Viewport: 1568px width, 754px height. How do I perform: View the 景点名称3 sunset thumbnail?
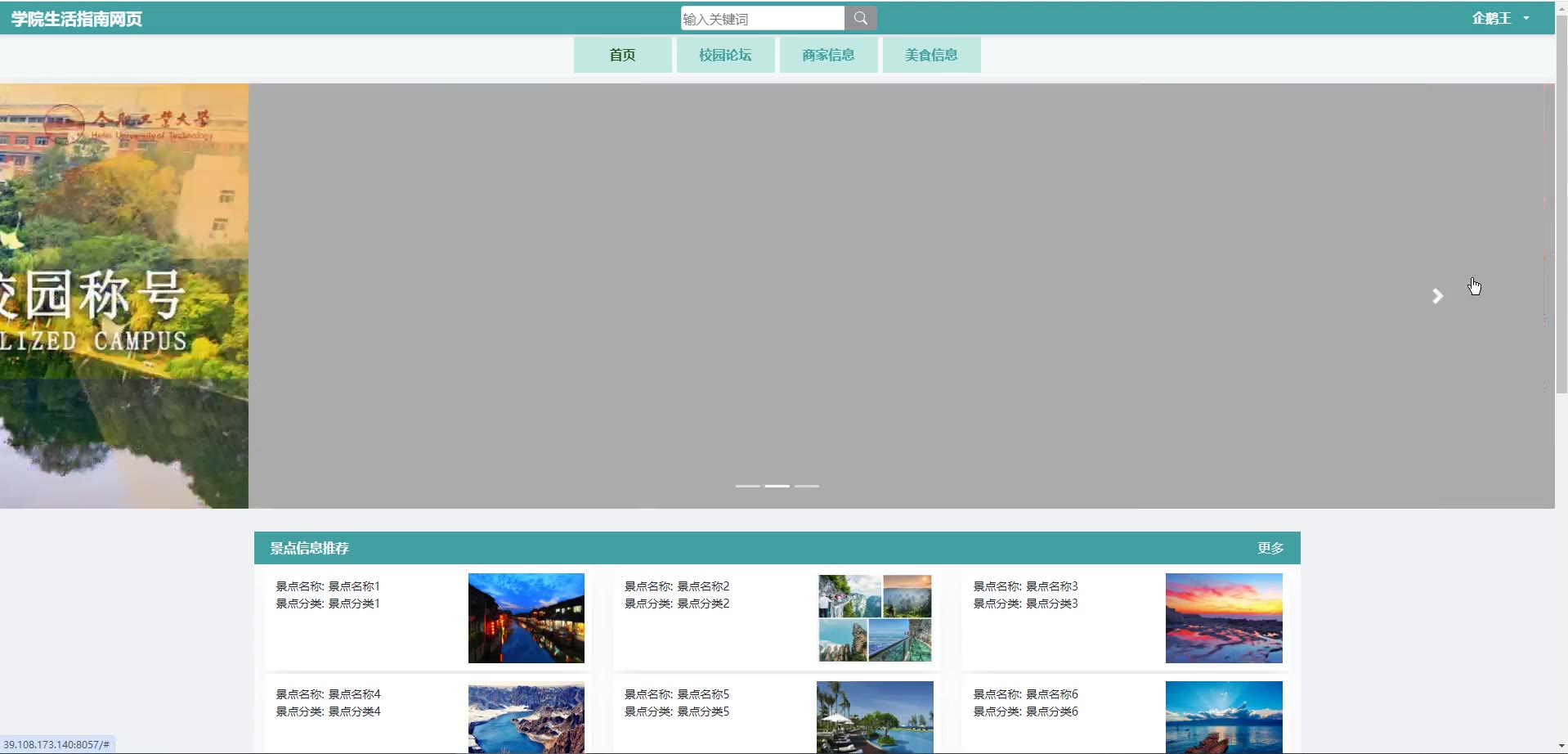(x=1224, y=618)
